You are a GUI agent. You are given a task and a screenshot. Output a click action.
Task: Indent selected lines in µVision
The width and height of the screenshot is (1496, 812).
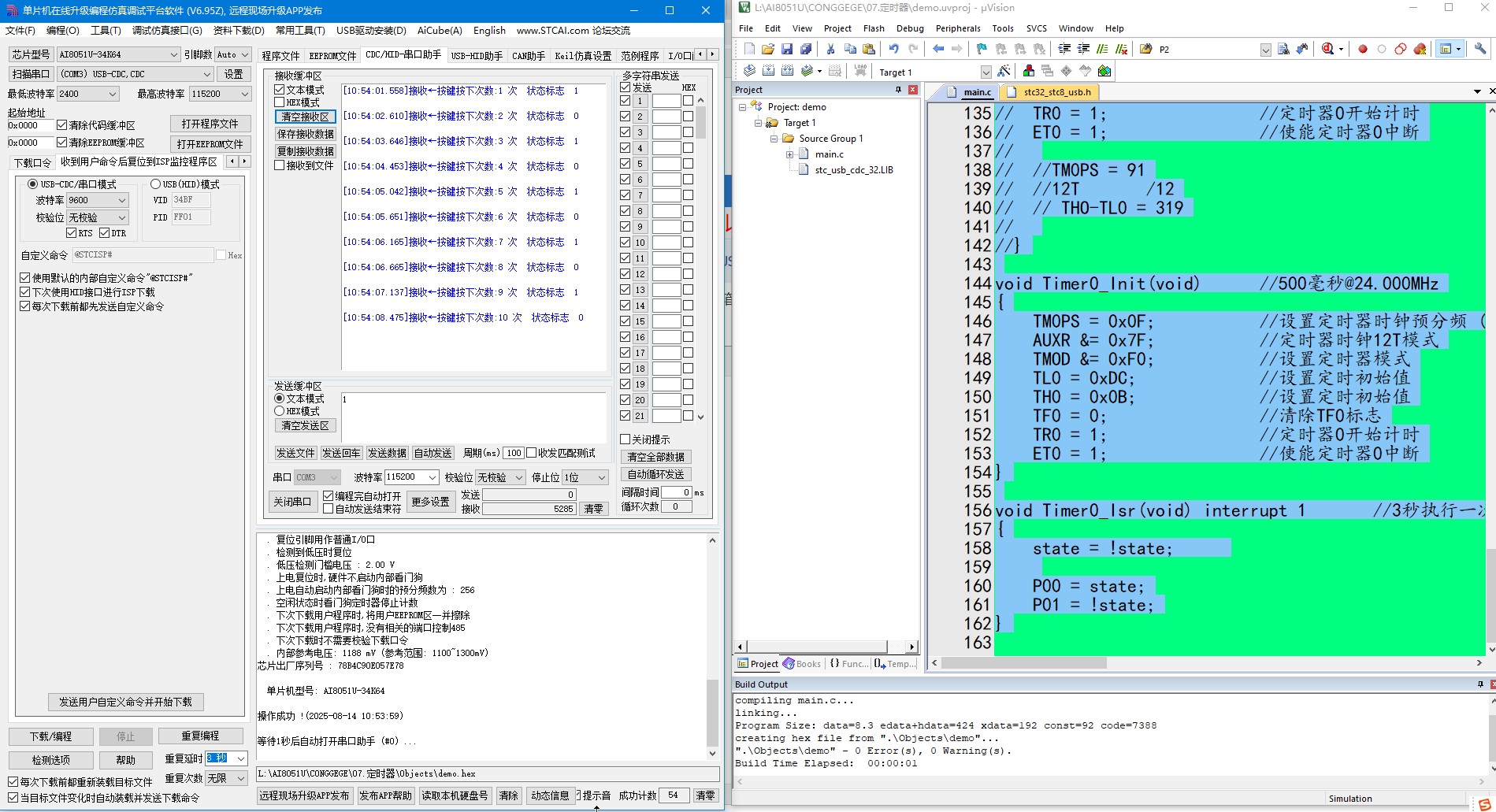[1064, 49]
